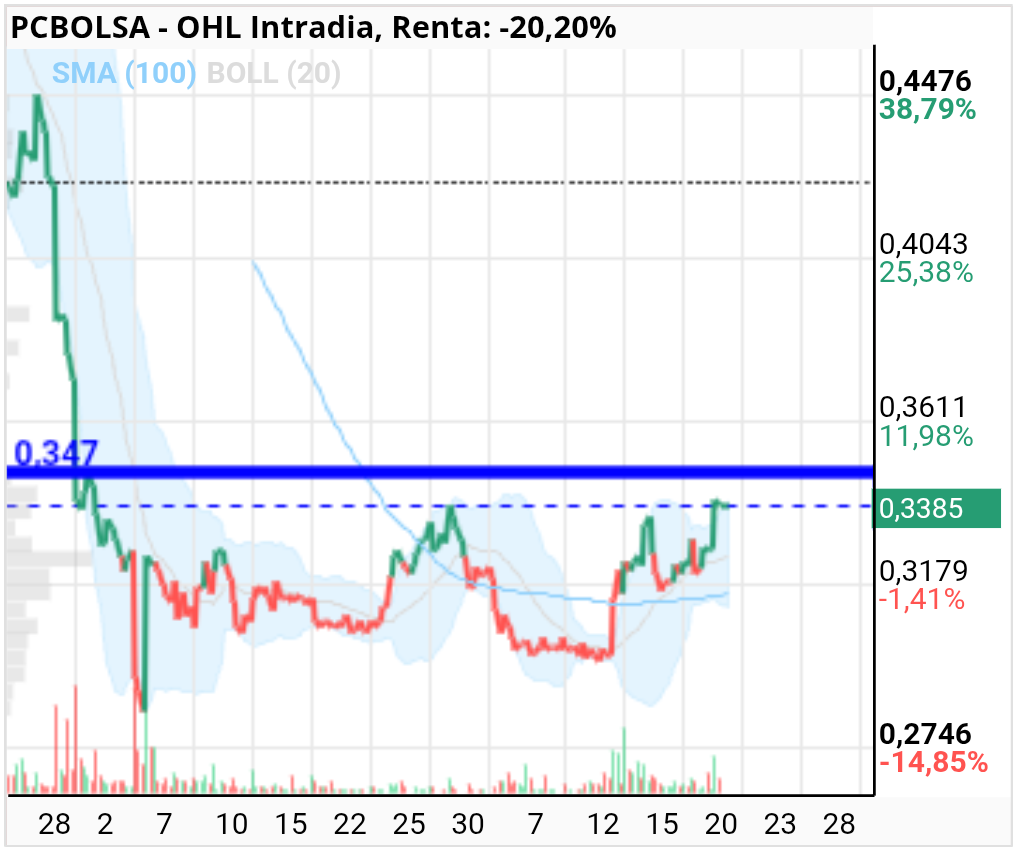Click the 38,79% percentage label
Screen dimensions: 1017x851
coord(927,109)
